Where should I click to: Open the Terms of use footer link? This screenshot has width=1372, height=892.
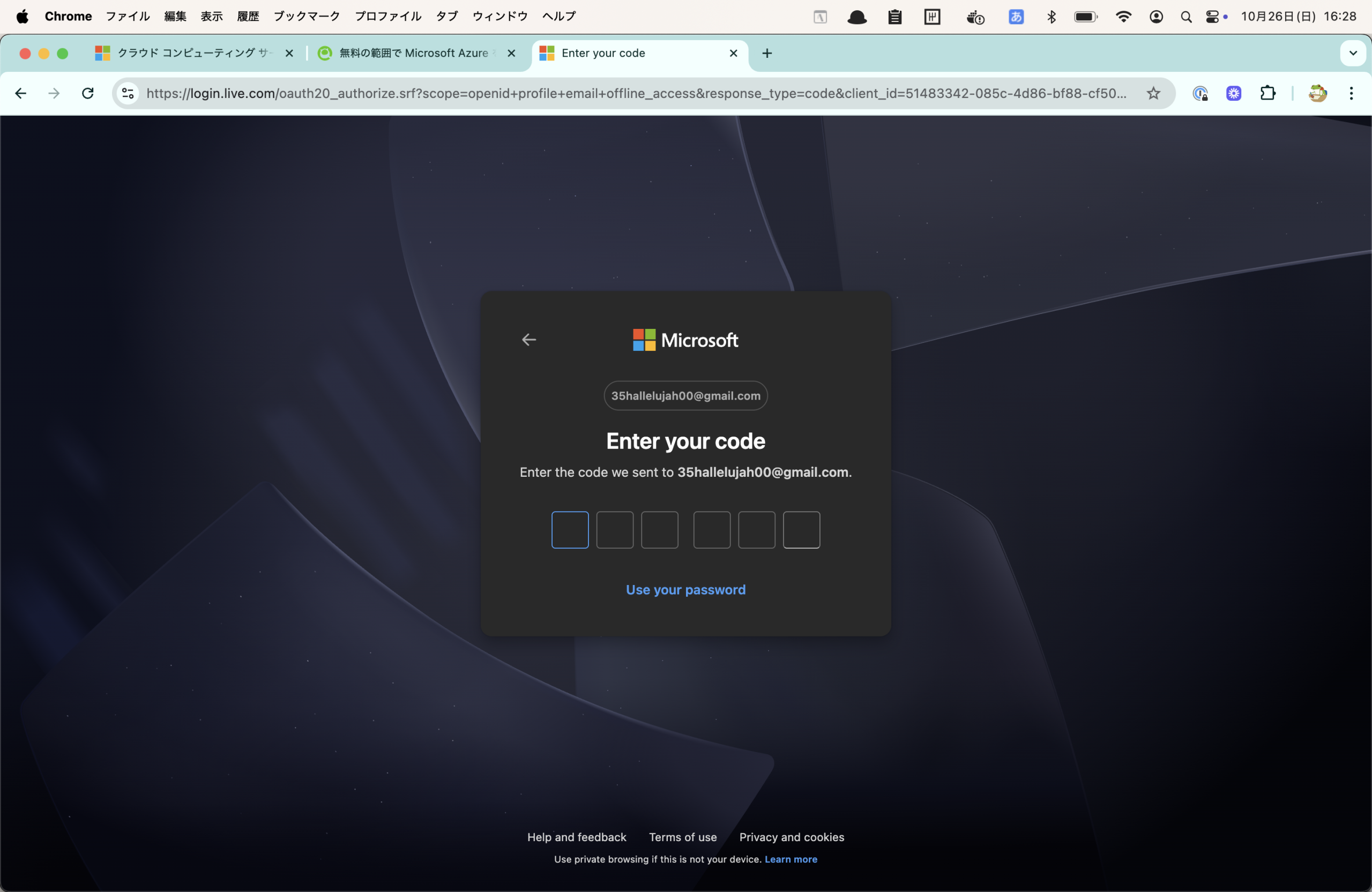(683, 837)
